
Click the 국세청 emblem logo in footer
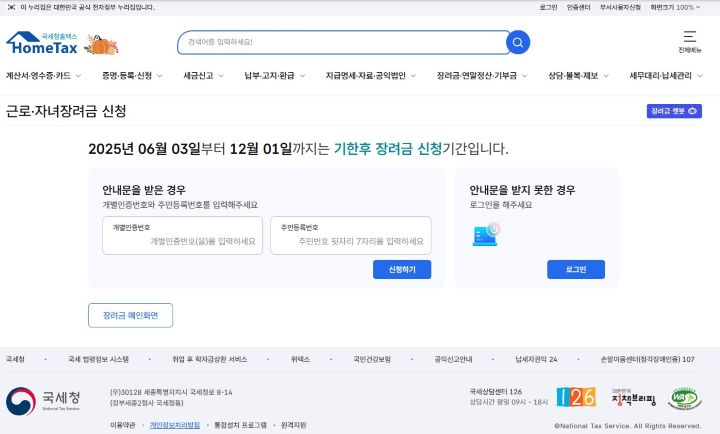point(21,401)
